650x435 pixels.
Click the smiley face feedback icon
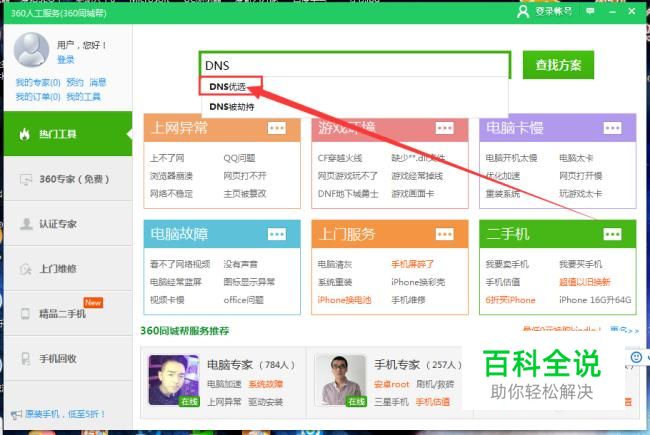pos(636,357)
